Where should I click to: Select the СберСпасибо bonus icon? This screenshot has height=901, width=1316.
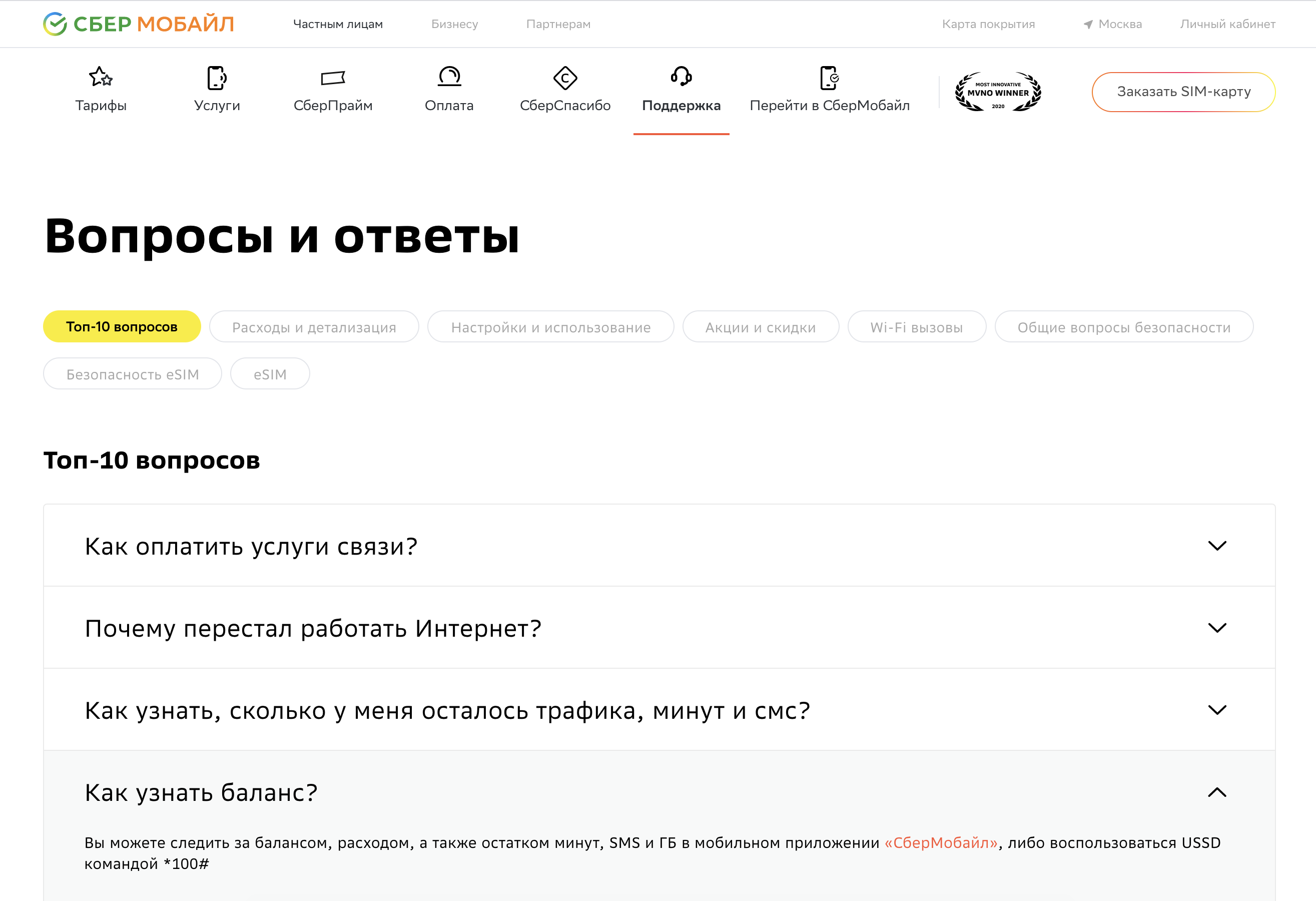coord(565,78)
